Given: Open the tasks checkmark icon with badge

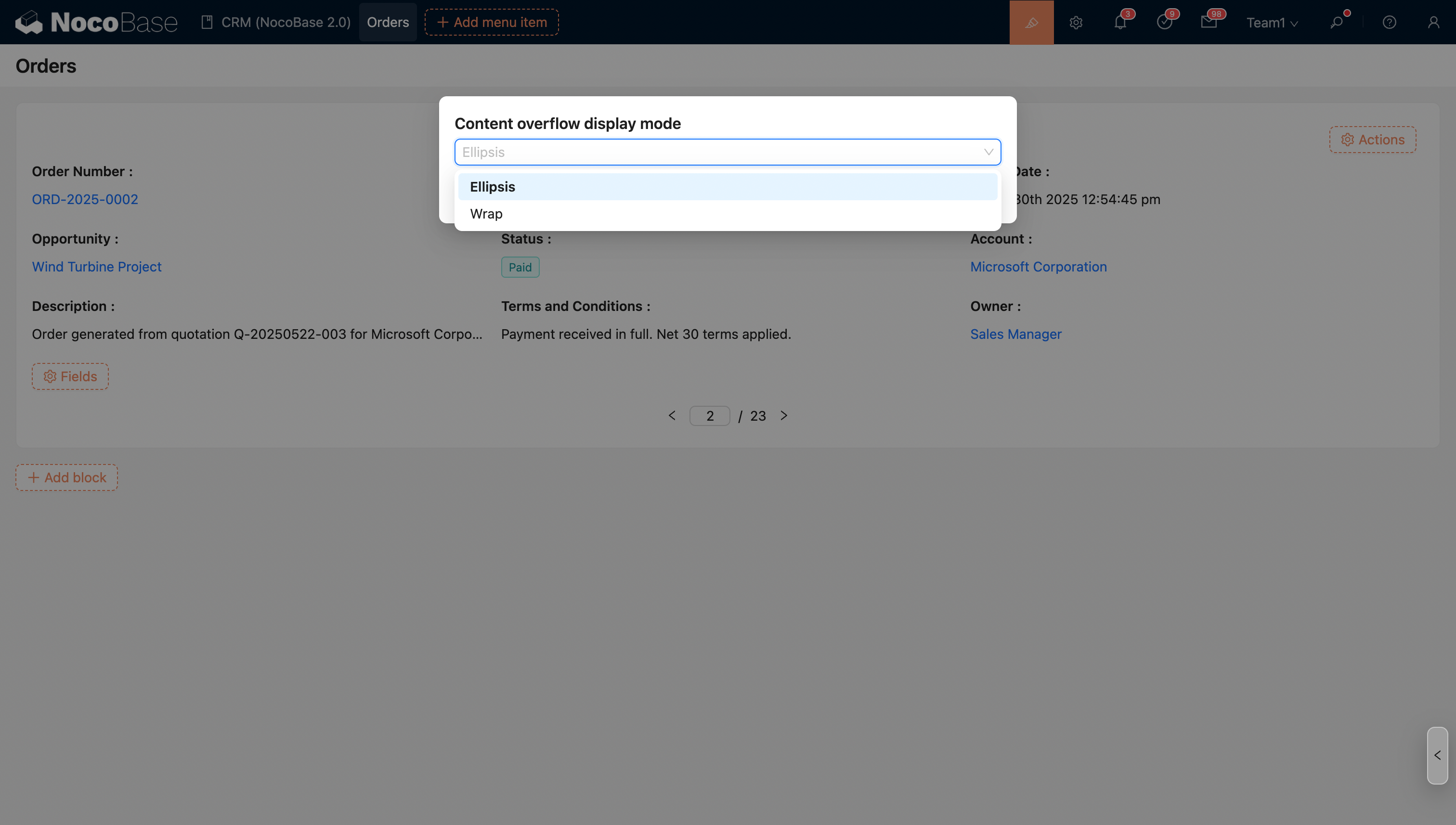Looking at the screenshot, I should point(1164,22).
